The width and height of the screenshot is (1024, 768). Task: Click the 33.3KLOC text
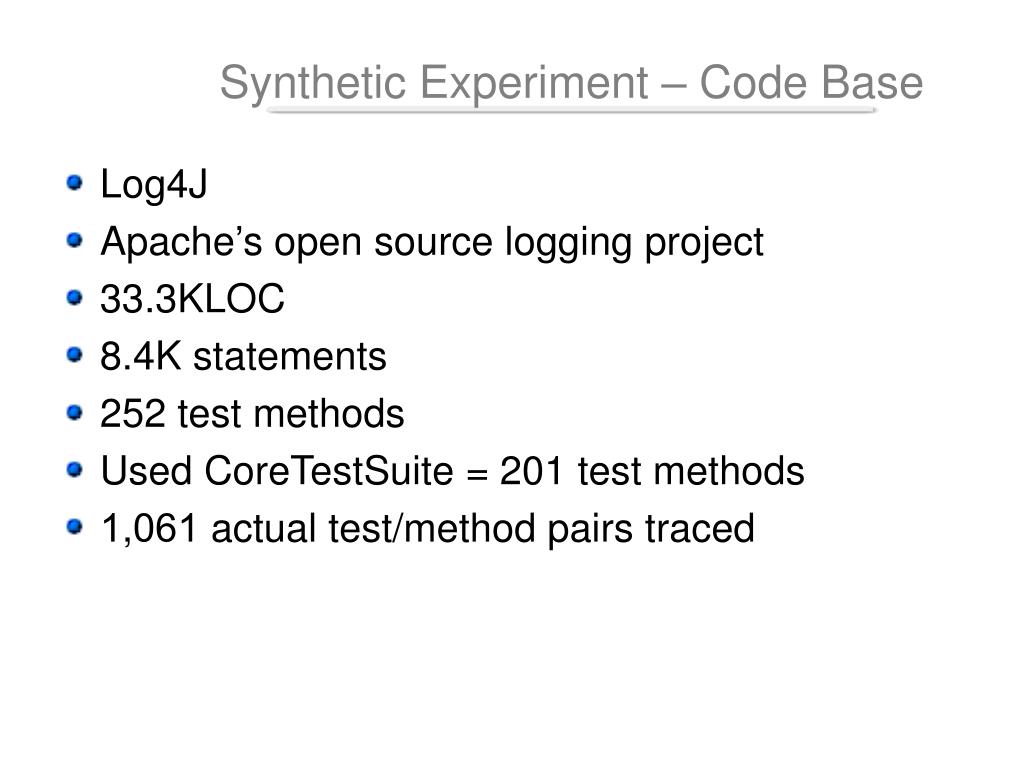192,299
